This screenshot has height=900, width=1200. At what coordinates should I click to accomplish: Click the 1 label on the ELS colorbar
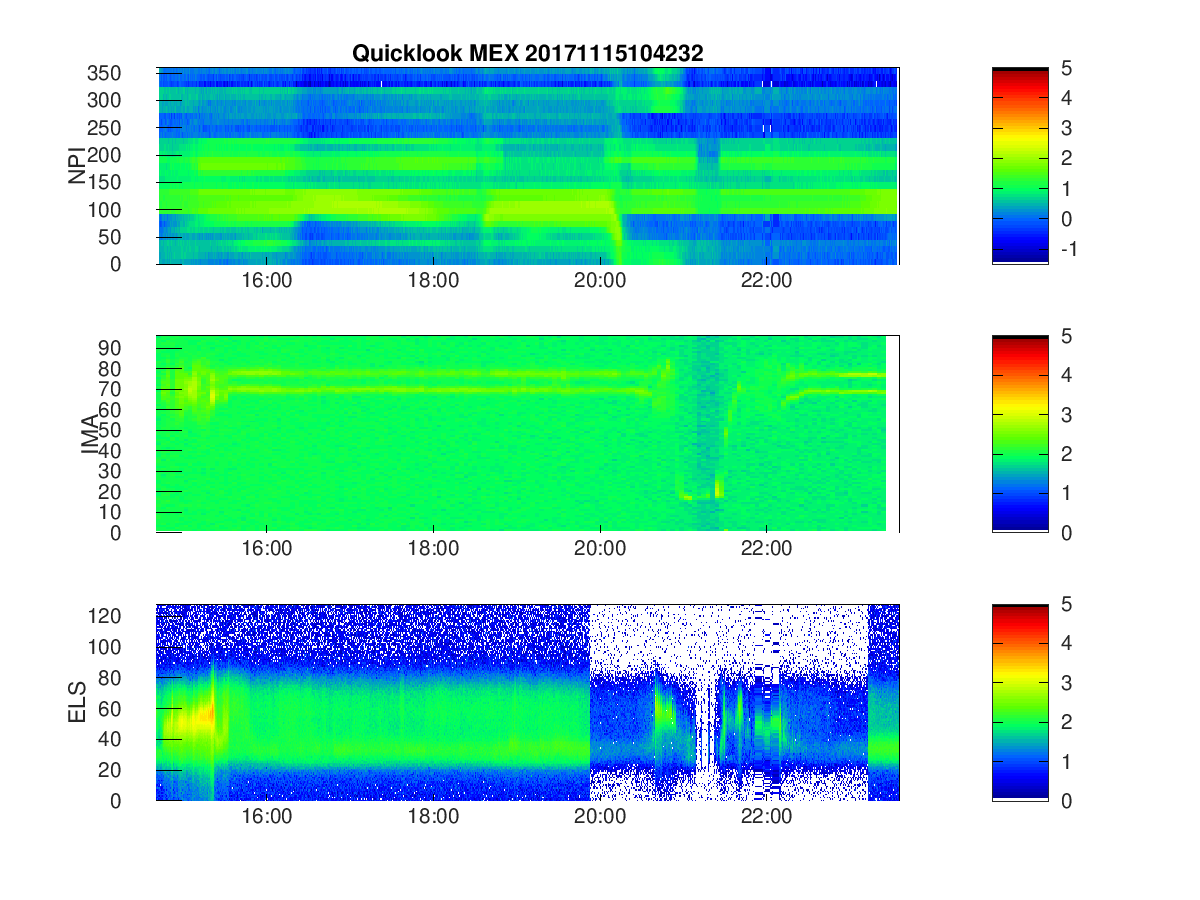coord(1065,761)
